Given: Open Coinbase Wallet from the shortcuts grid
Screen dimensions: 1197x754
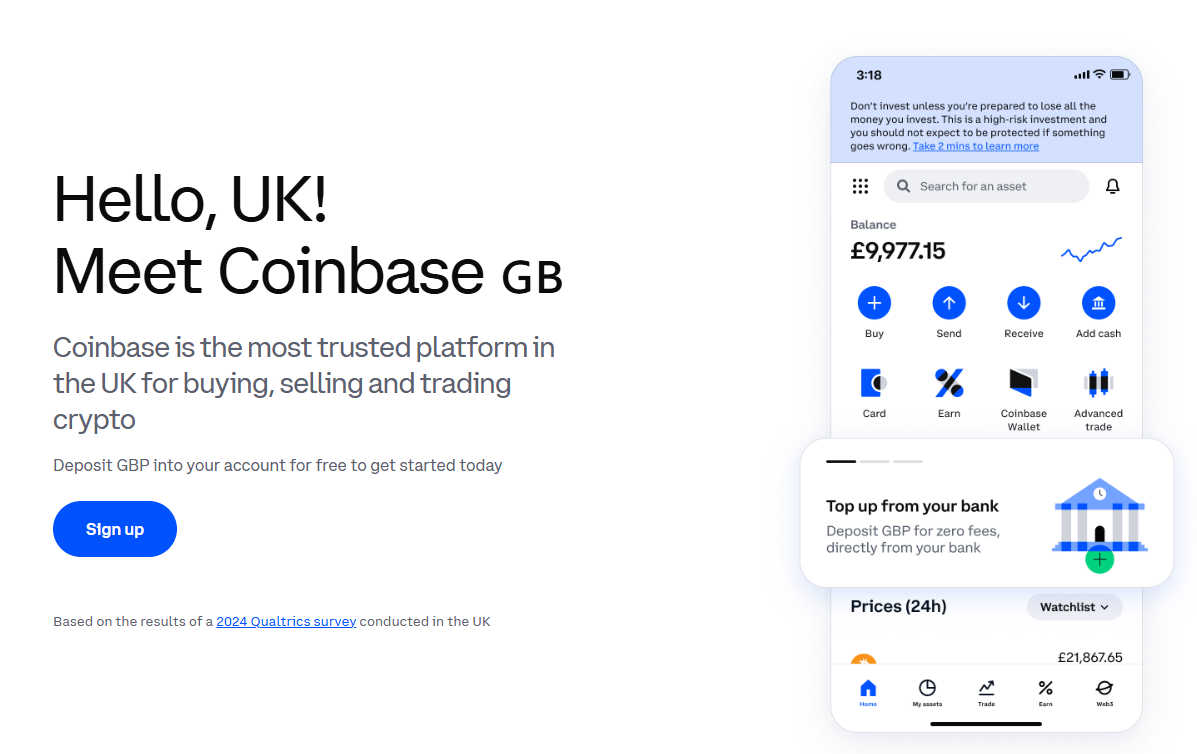Looking at the screenshot, I should 1023,382.
